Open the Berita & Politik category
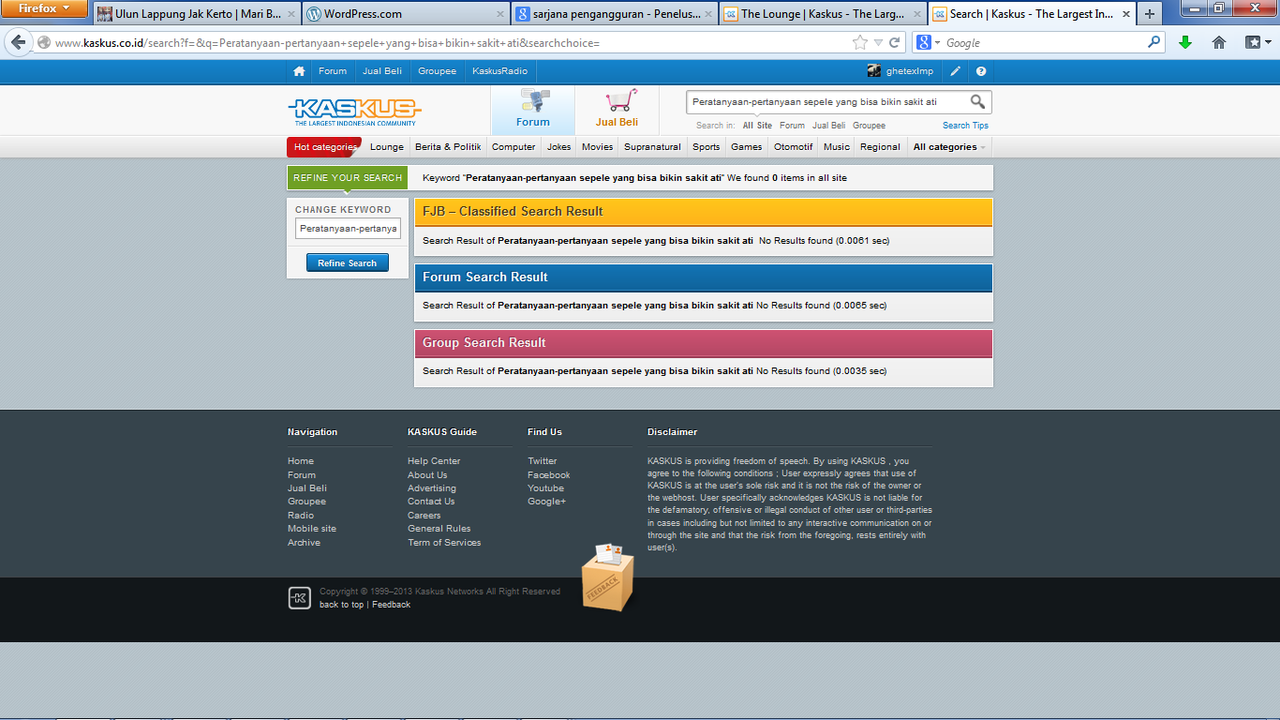The height and width of the screenshot is (720, 1280). 448,147
